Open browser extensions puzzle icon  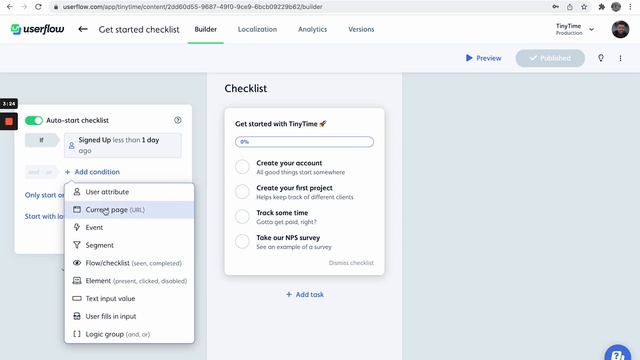[x=601, y=7]
